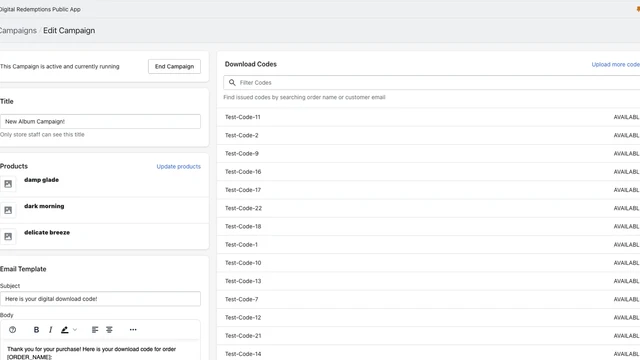This screenshot has width=640, height=360.
Task: Click the campaign Title input field
Action: click(100, 121)
